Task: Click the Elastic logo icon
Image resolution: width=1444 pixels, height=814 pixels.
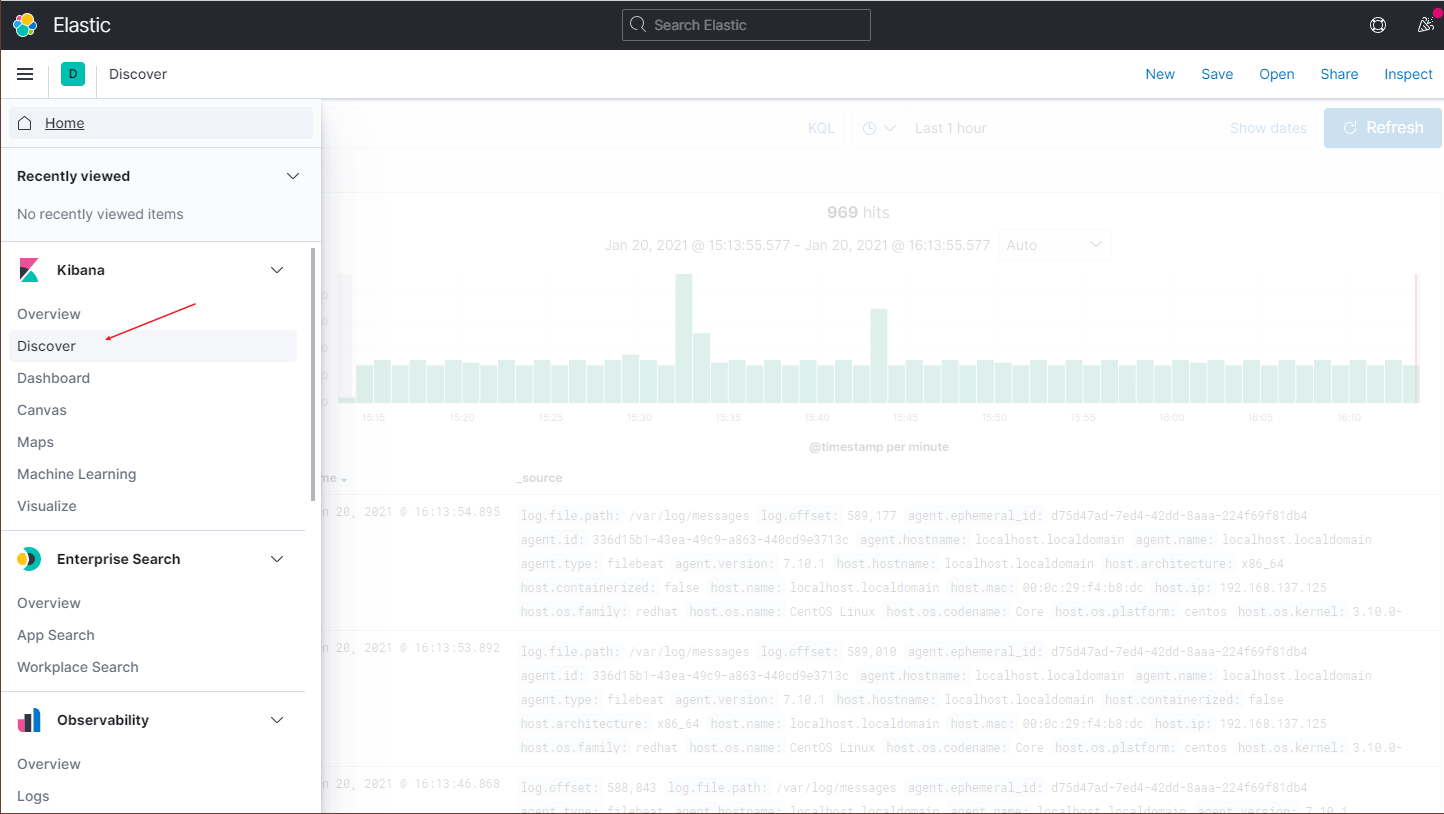Action: click(25, 25)
